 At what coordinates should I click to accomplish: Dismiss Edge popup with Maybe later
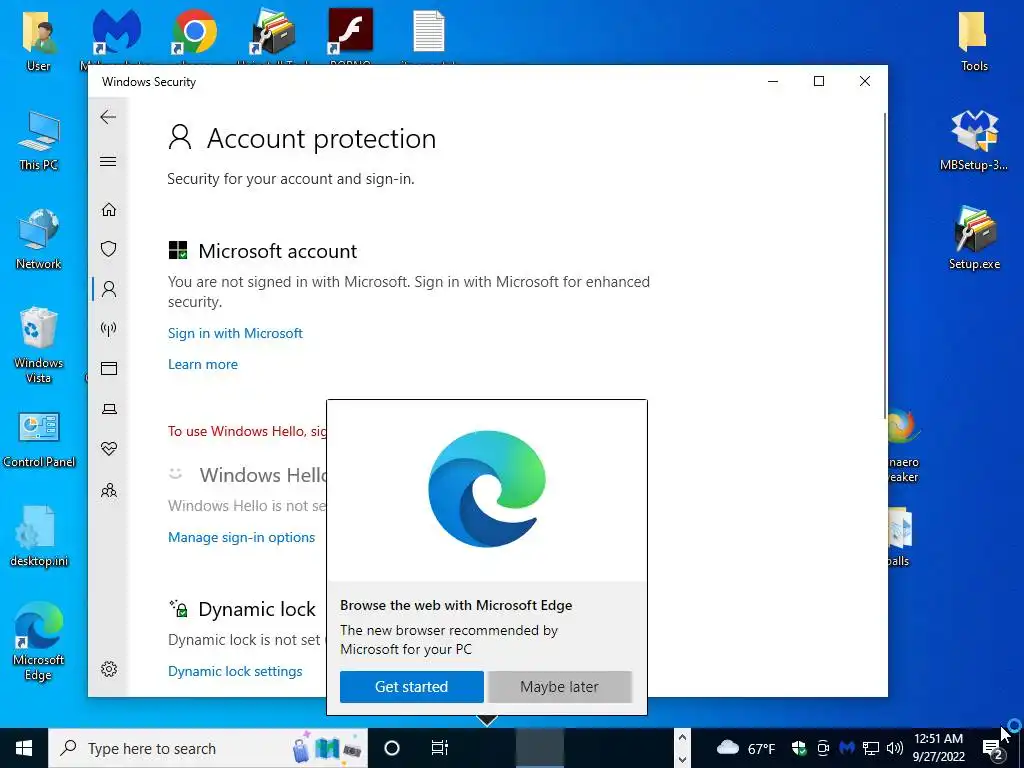[x=560, y=687]
